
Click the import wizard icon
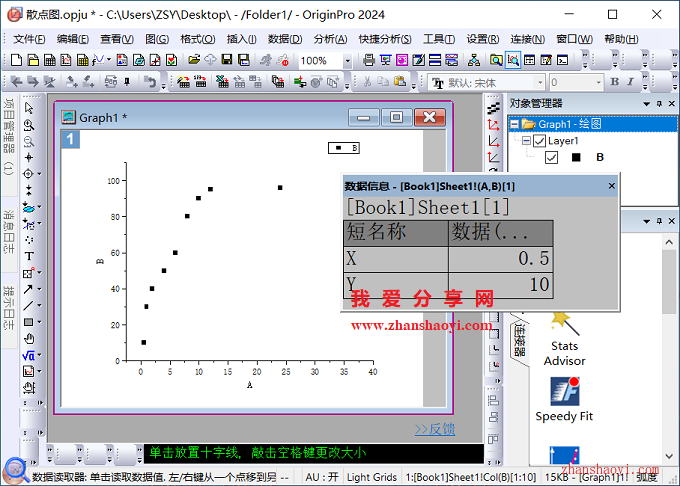pyautogui.click(x=183, y=82)
